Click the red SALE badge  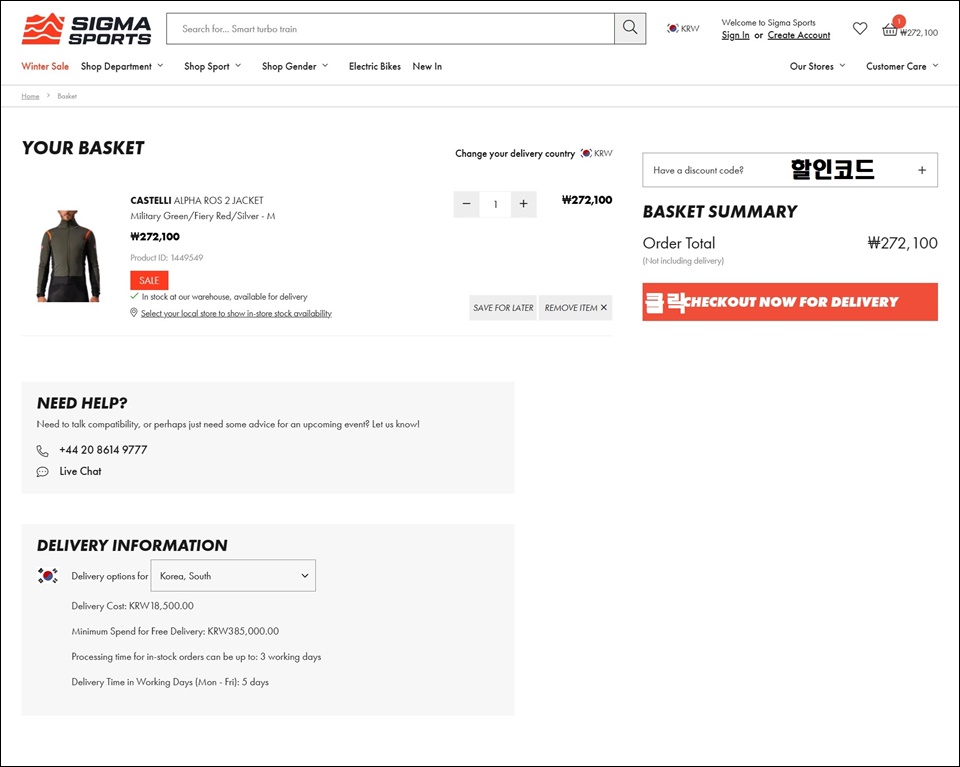point(149,280)
